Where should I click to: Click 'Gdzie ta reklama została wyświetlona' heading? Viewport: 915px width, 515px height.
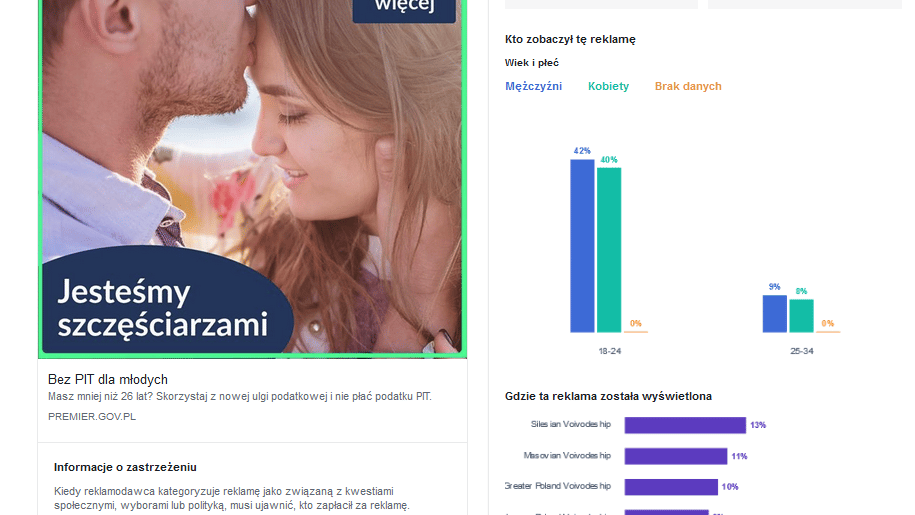[608, 397]
